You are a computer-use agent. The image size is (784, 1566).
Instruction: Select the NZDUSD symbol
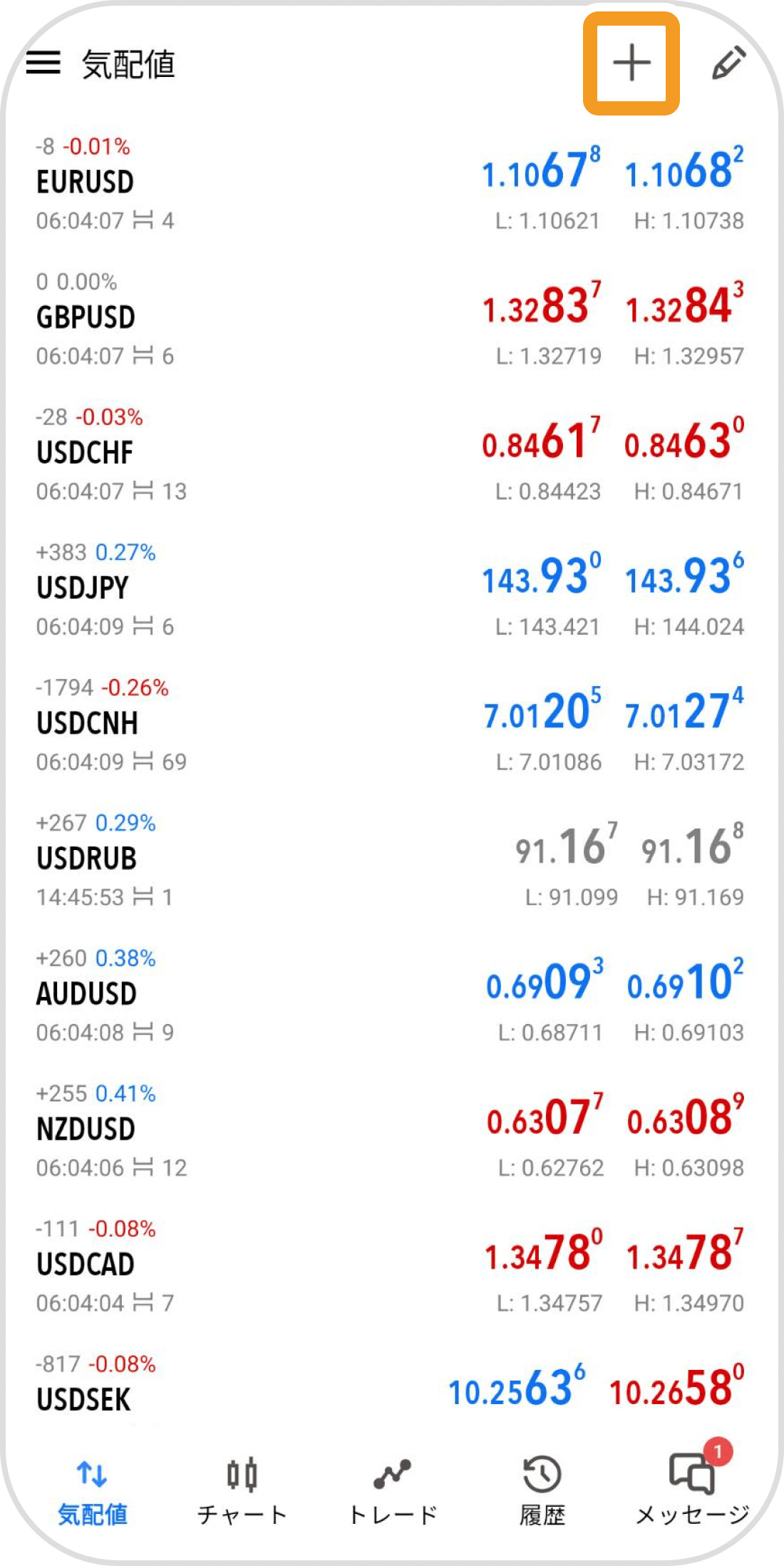86,1130
